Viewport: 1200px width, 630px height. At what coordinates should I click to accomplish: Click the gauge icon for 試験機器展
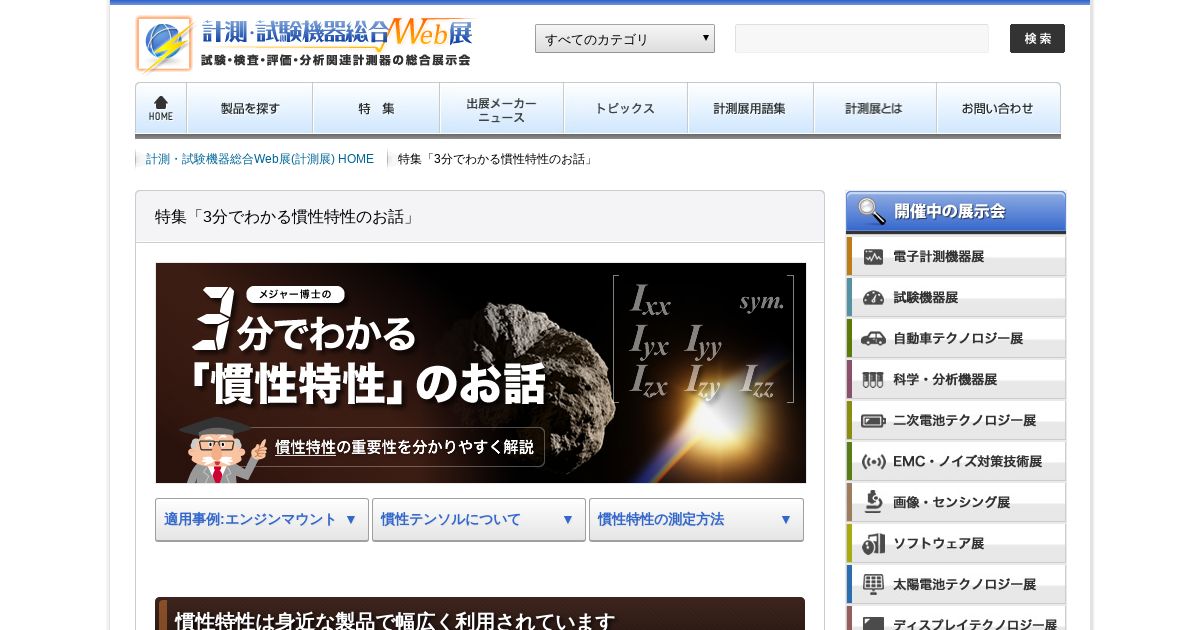(873, 297)
